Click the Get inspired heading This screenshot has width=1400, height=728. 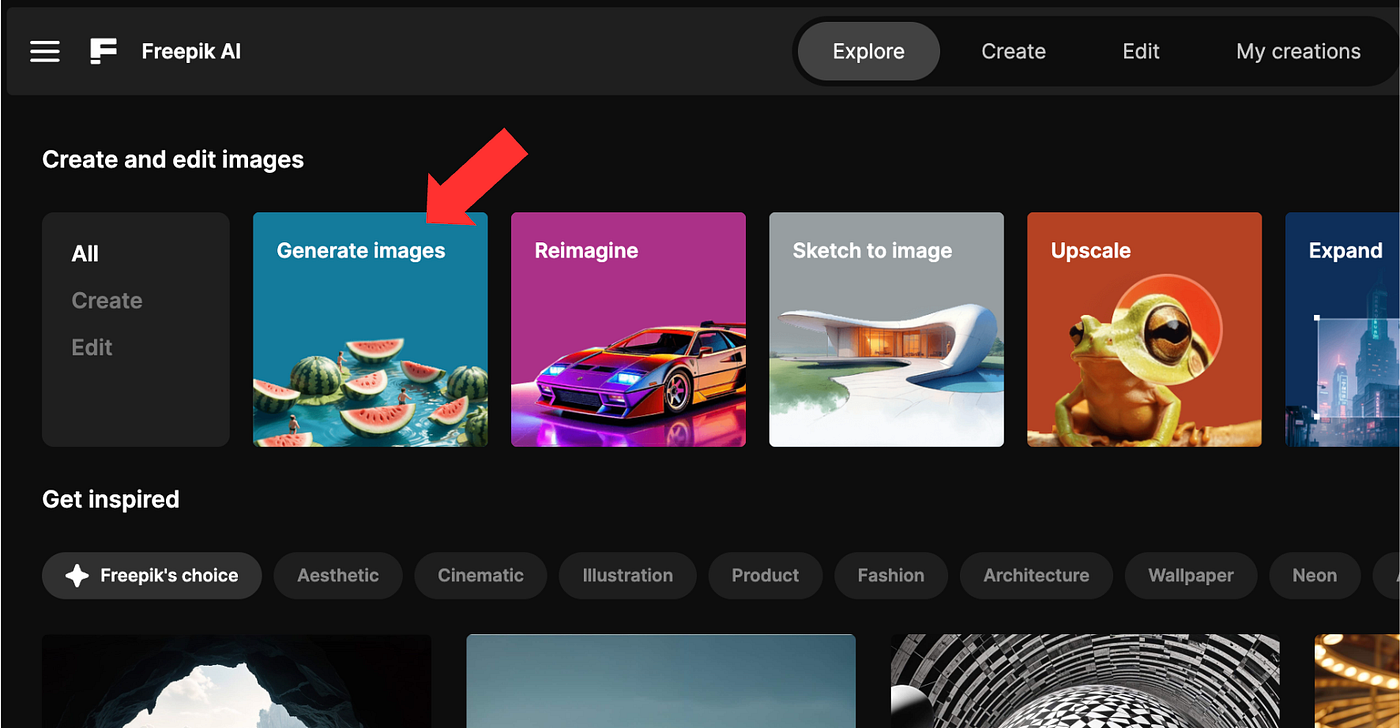111,499
